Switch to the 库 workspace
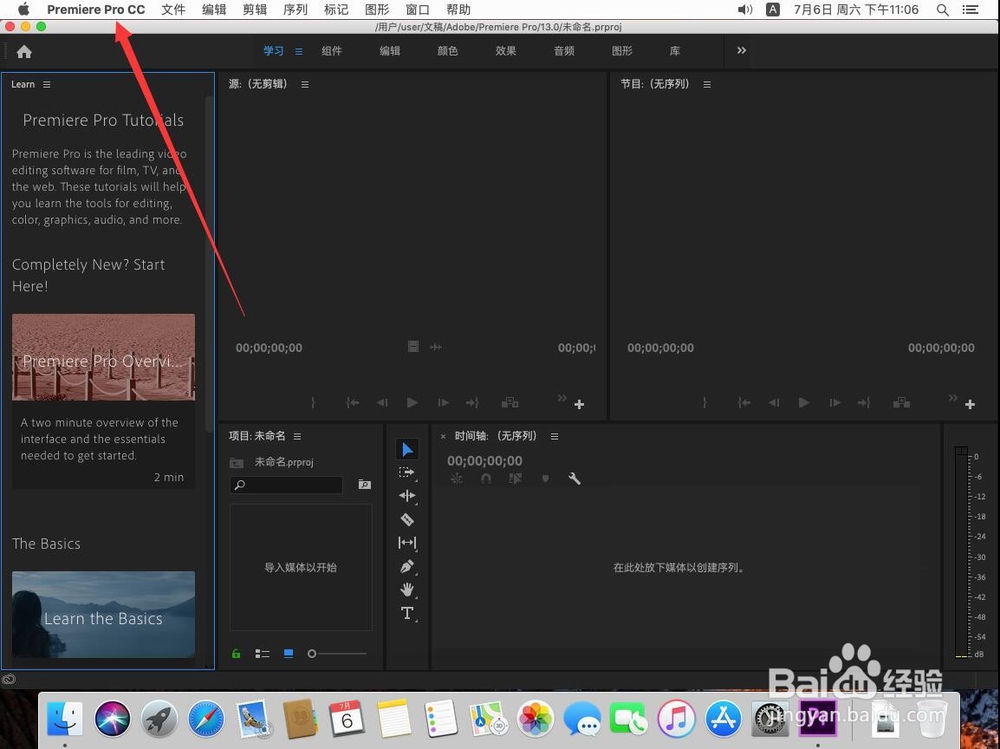1000x749 pixels. pos(675,51)
